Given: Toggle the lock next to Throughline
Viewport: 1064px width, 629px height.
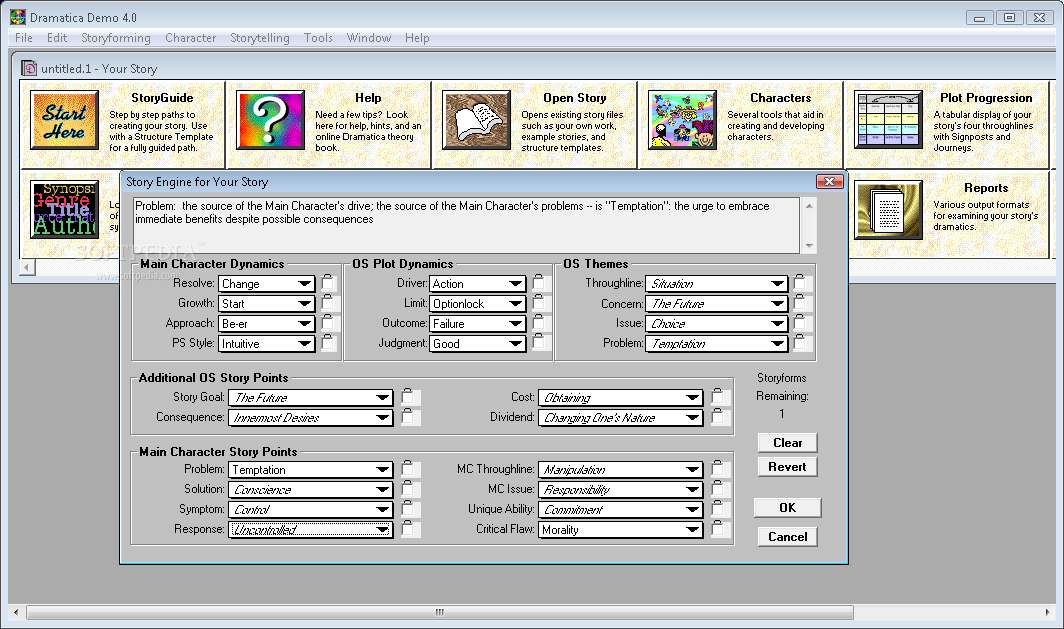Looking at the screenshot, I should pyautogui.click(x=799, y=282).
